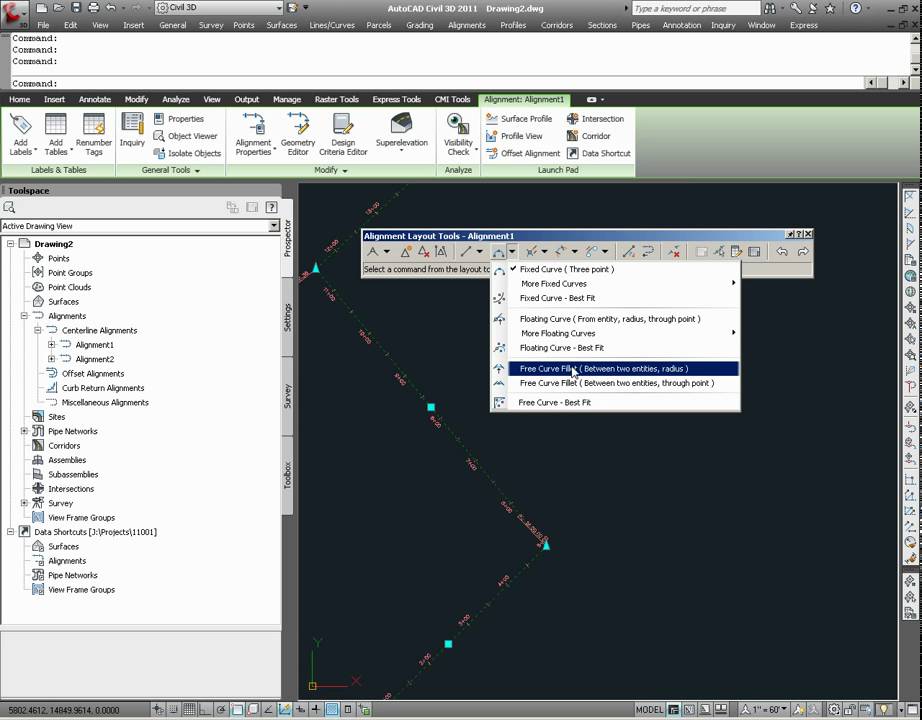Click Offset Alignment in Launch Pad
Screen dimensions: 922x720
(523, 153)
